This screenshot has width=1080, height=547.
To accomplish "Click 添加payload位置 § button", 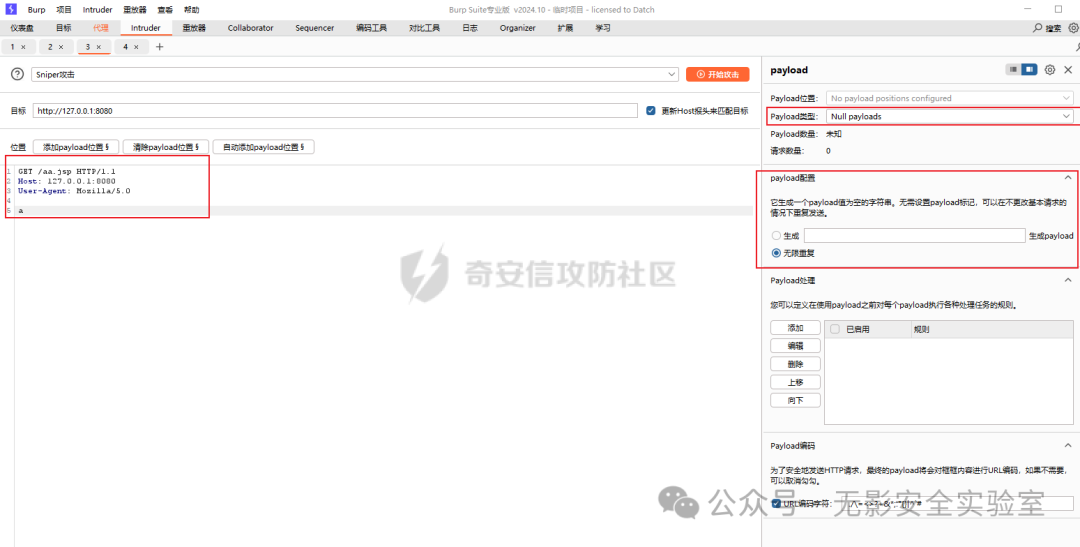I will pyautogui.click(x=76, y=147).
